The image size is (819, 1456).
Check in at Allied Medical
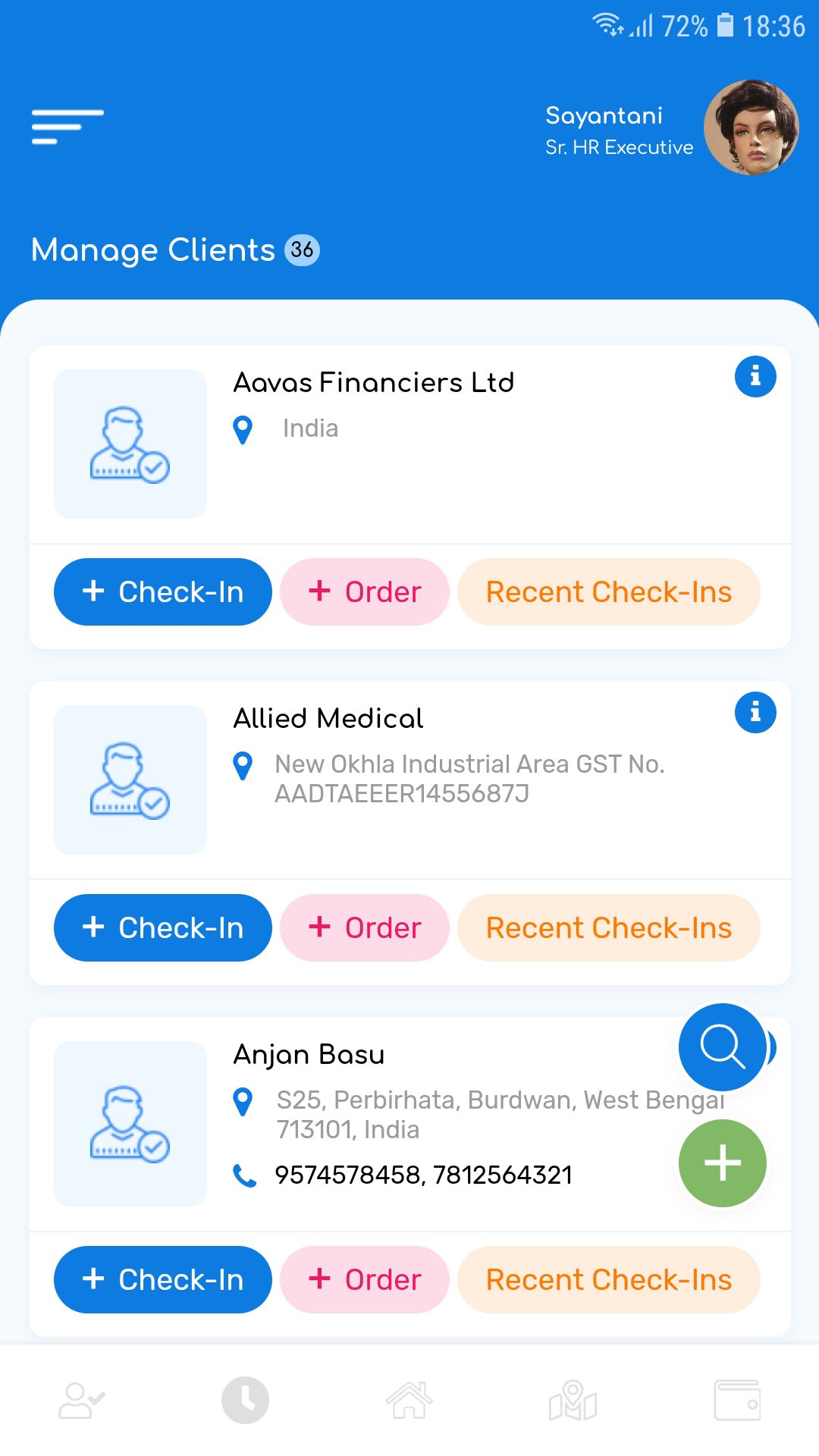(x=163, y=928)
